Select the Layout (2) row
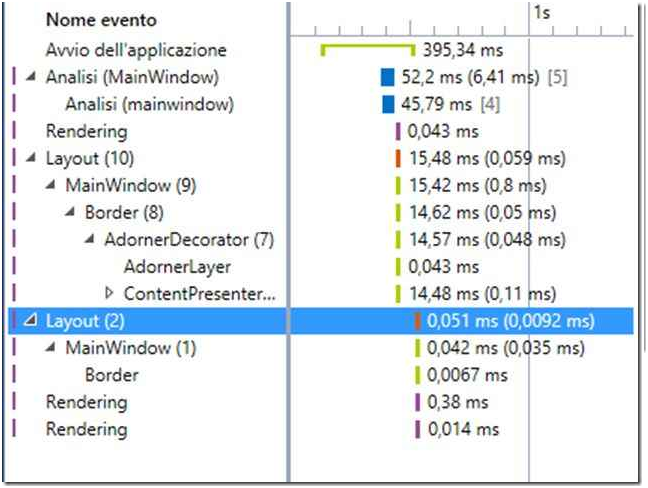Screen dimensions: 648x488 (x=321, y=321)
